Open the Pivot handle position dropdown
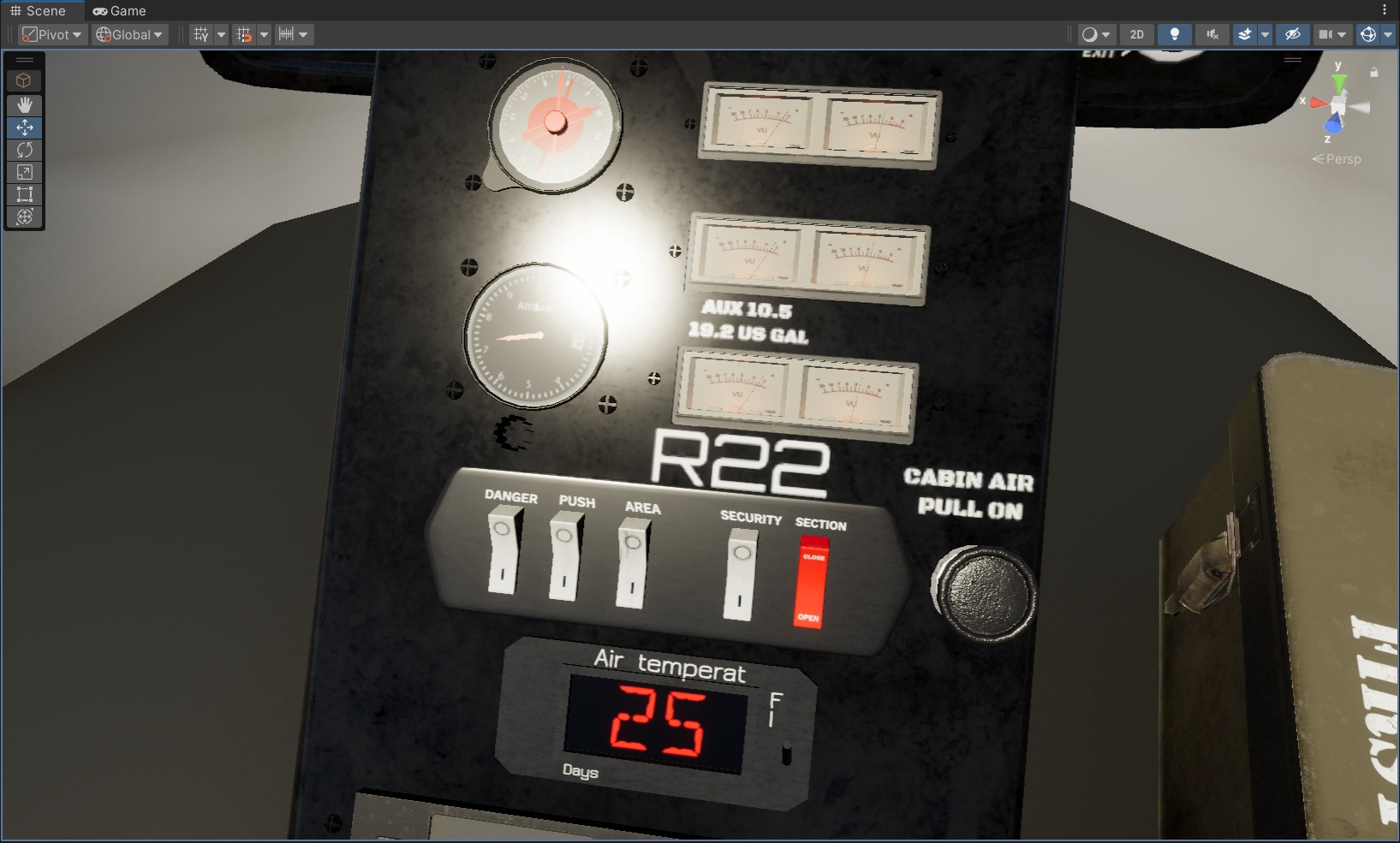Image resolution: width=1400 pixels, height=843 pixels. tap(52, 34)
